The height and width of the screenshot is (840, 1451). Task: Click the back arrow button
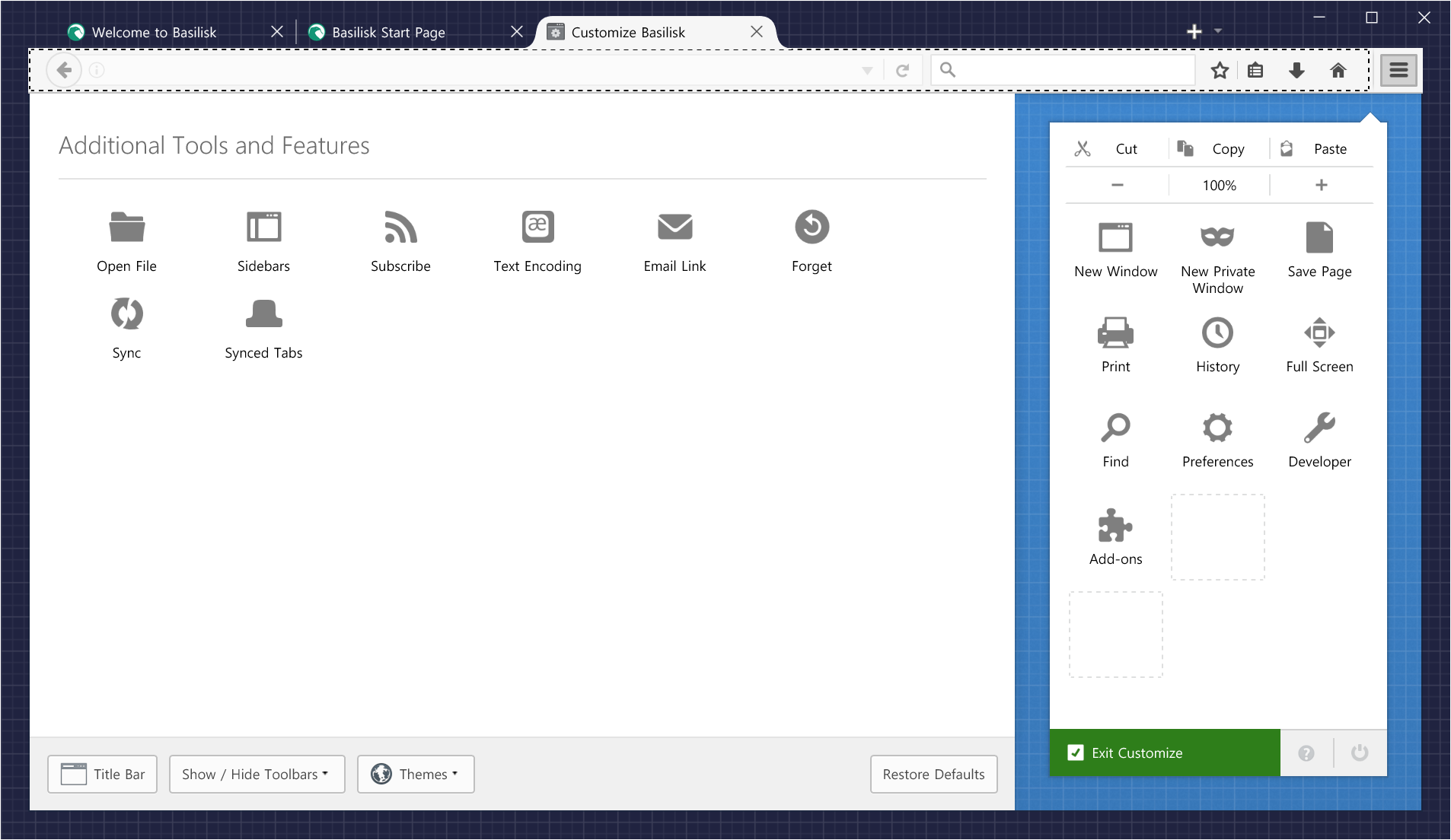[64, 70]
